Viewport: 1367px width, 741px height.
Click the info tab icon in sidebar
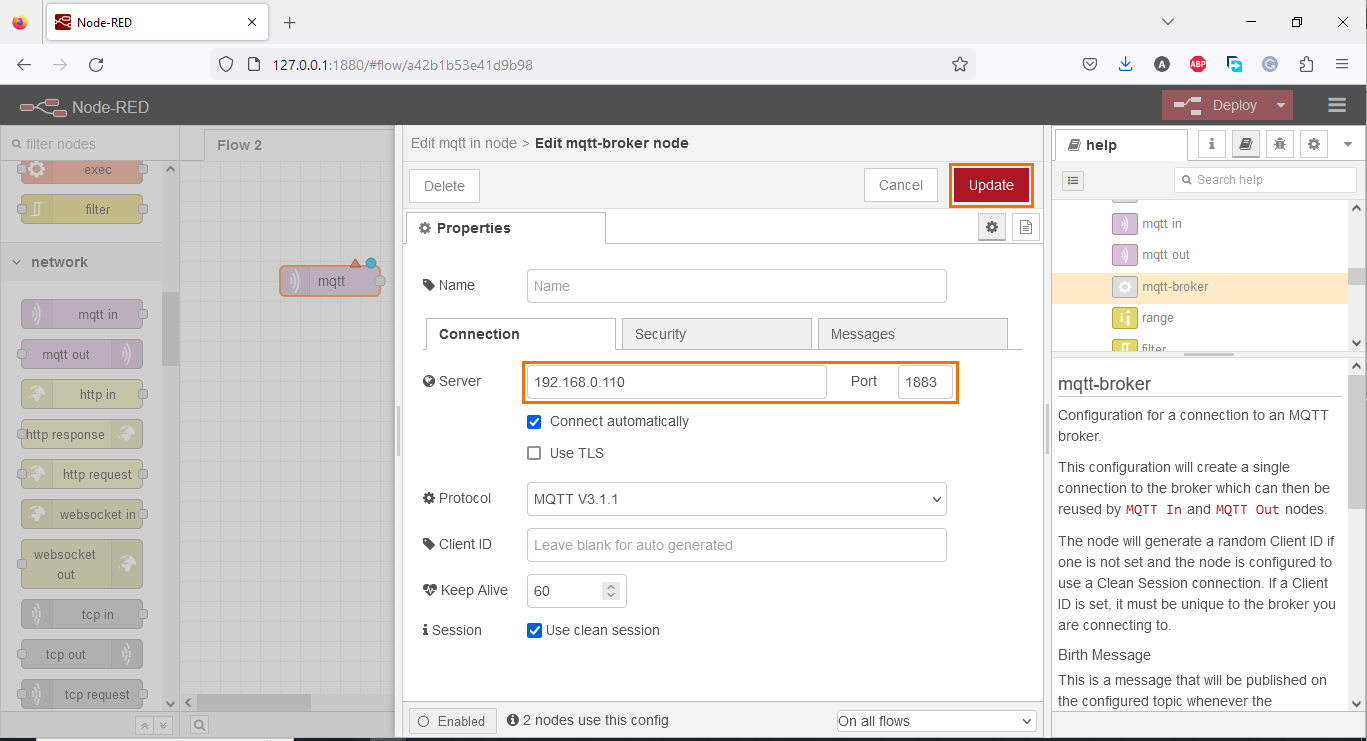1212,144
